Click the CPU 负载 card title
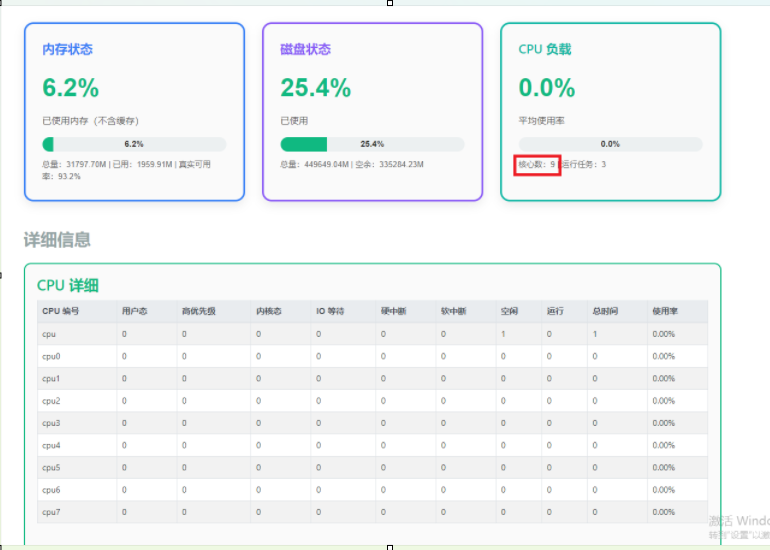Viewport: 770px width, 550px height. (545, 49)
